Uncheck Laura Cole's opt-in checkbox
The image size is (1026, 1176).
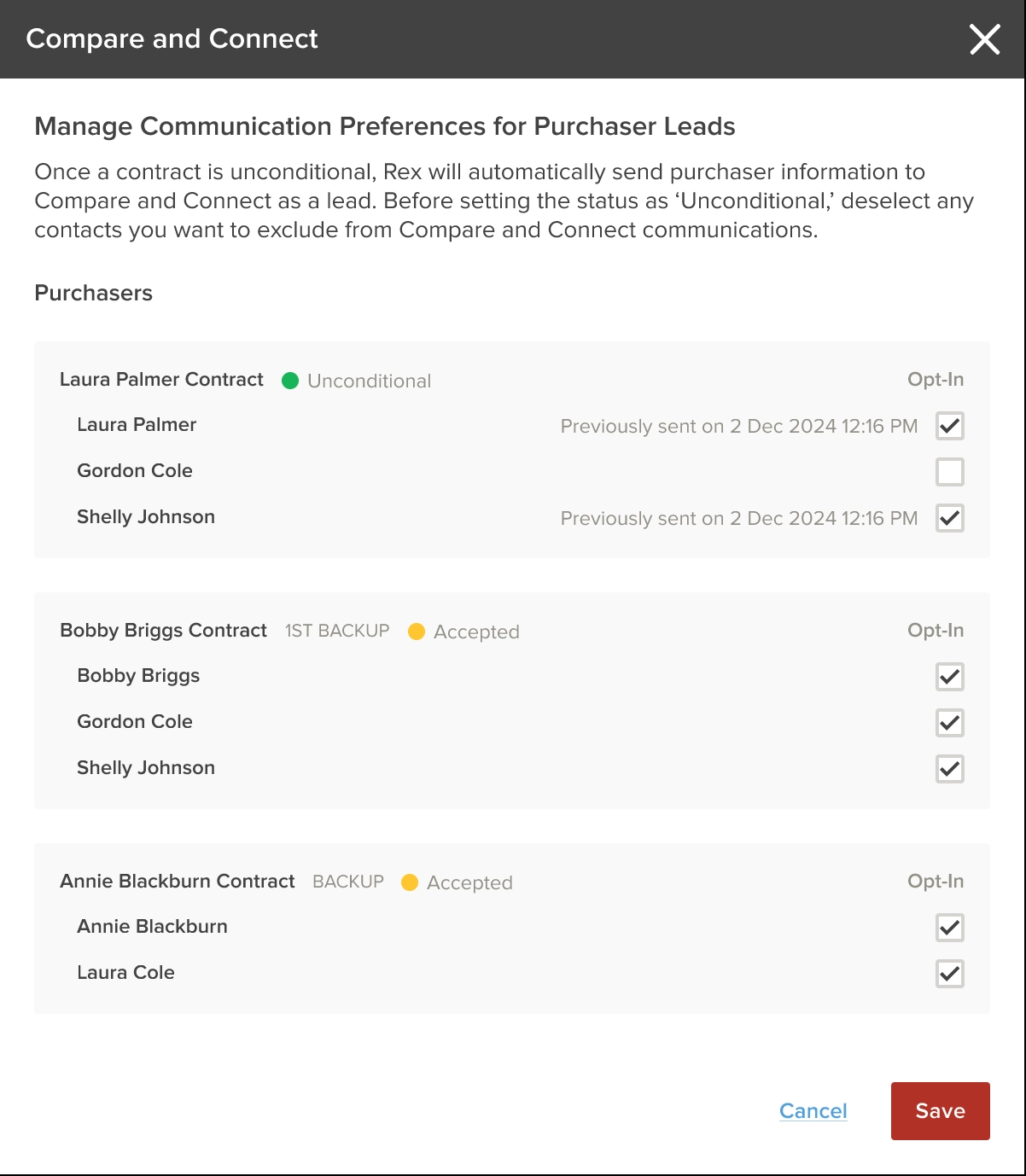pyautogui.click(x=950, y=974)
